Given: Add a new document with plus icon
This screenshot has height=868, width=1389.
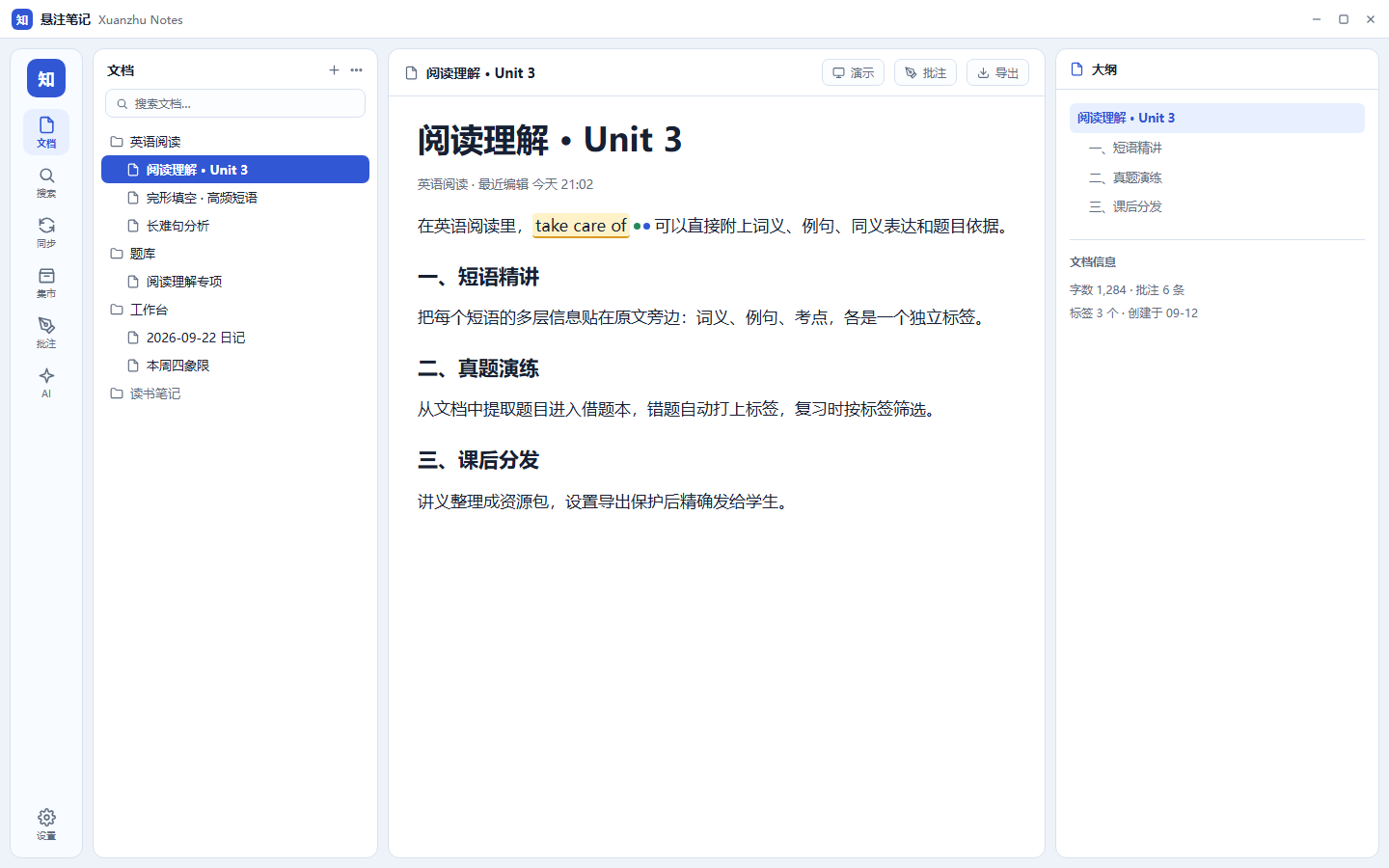Looking at the screenshot, I should [334, 70].
